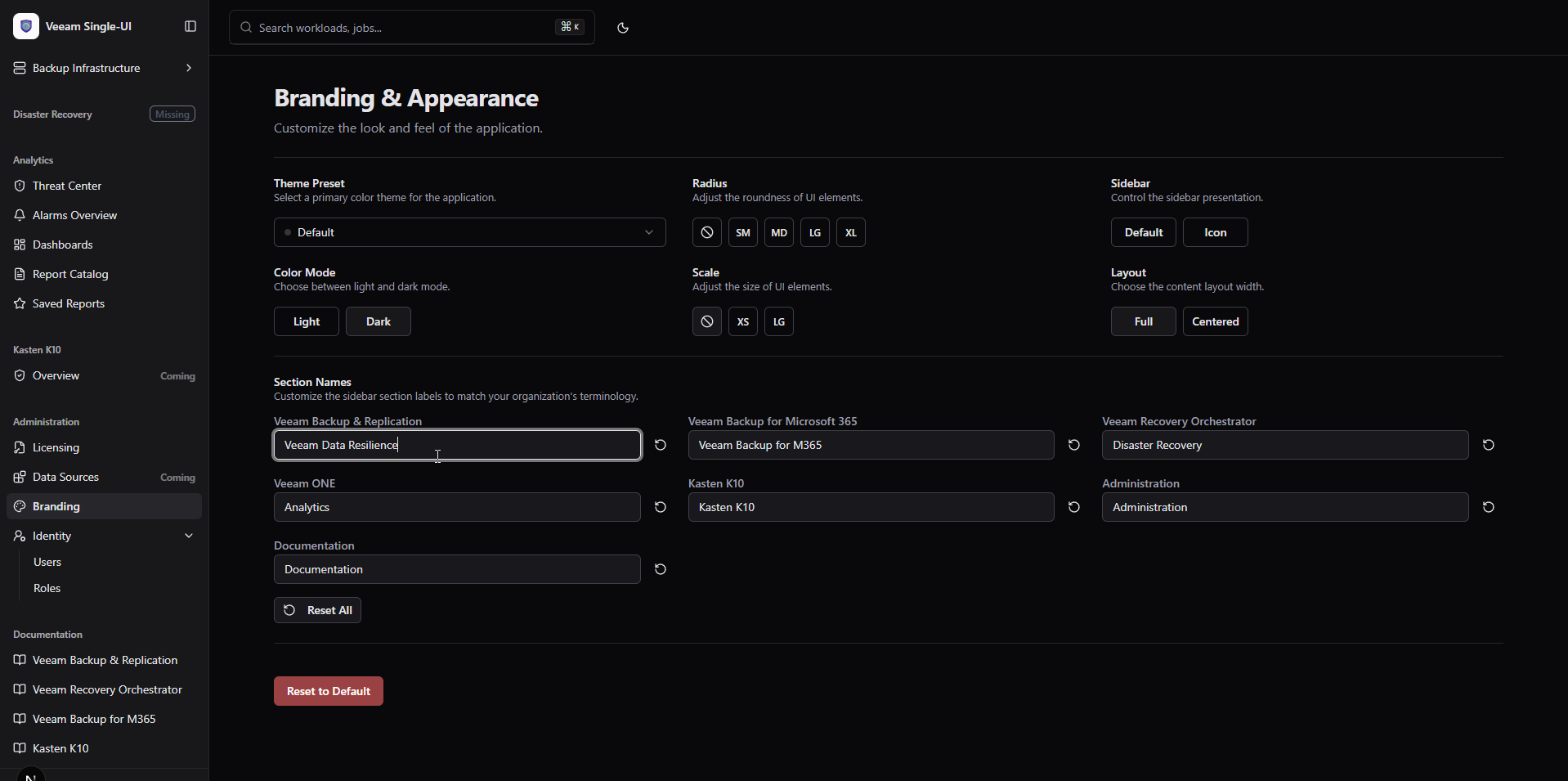Go to the Licensing page
The height and width of the screenshot is (781, 1568).
[56, 447]
